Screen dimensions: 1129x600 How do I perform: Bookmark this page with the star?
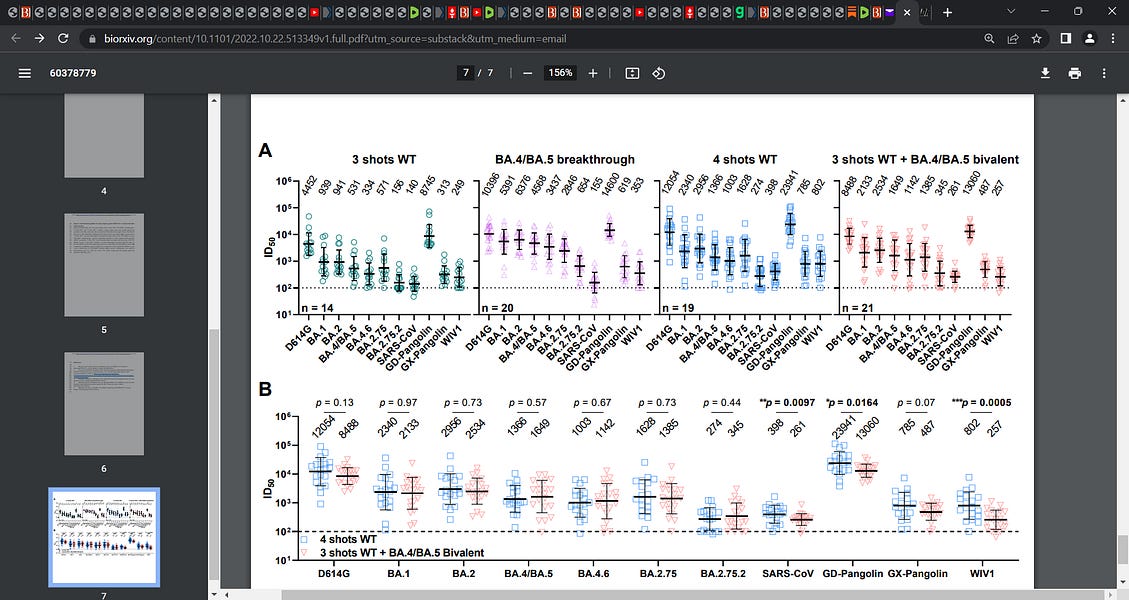1035,38
